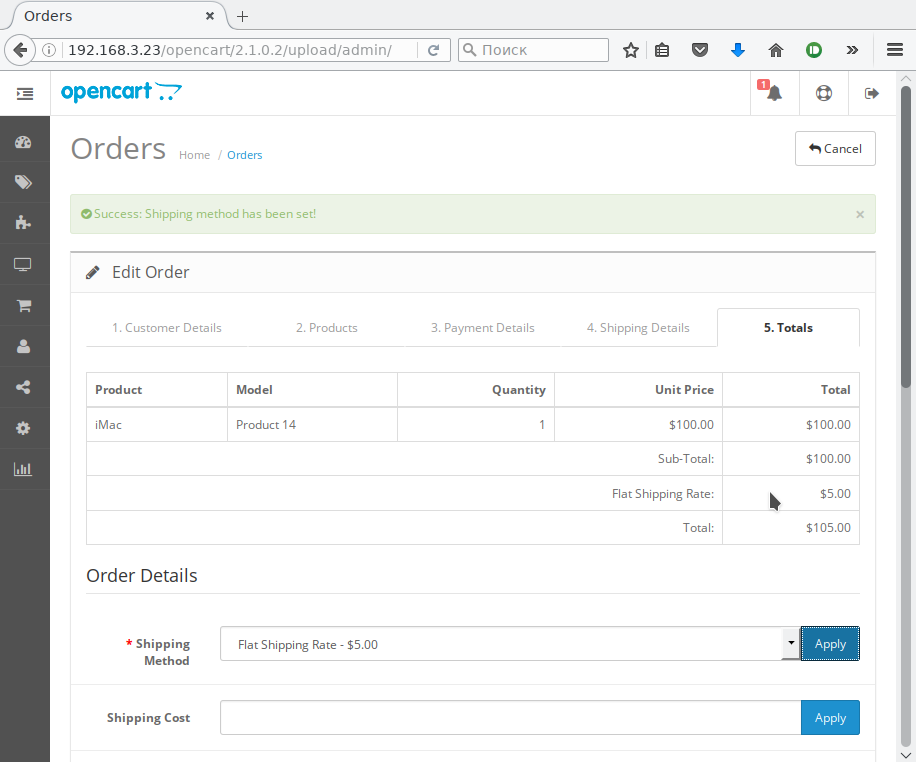Open the bookmarks list toolbar icon
Viewport: 916px width, 762px height.
(662, 50)
